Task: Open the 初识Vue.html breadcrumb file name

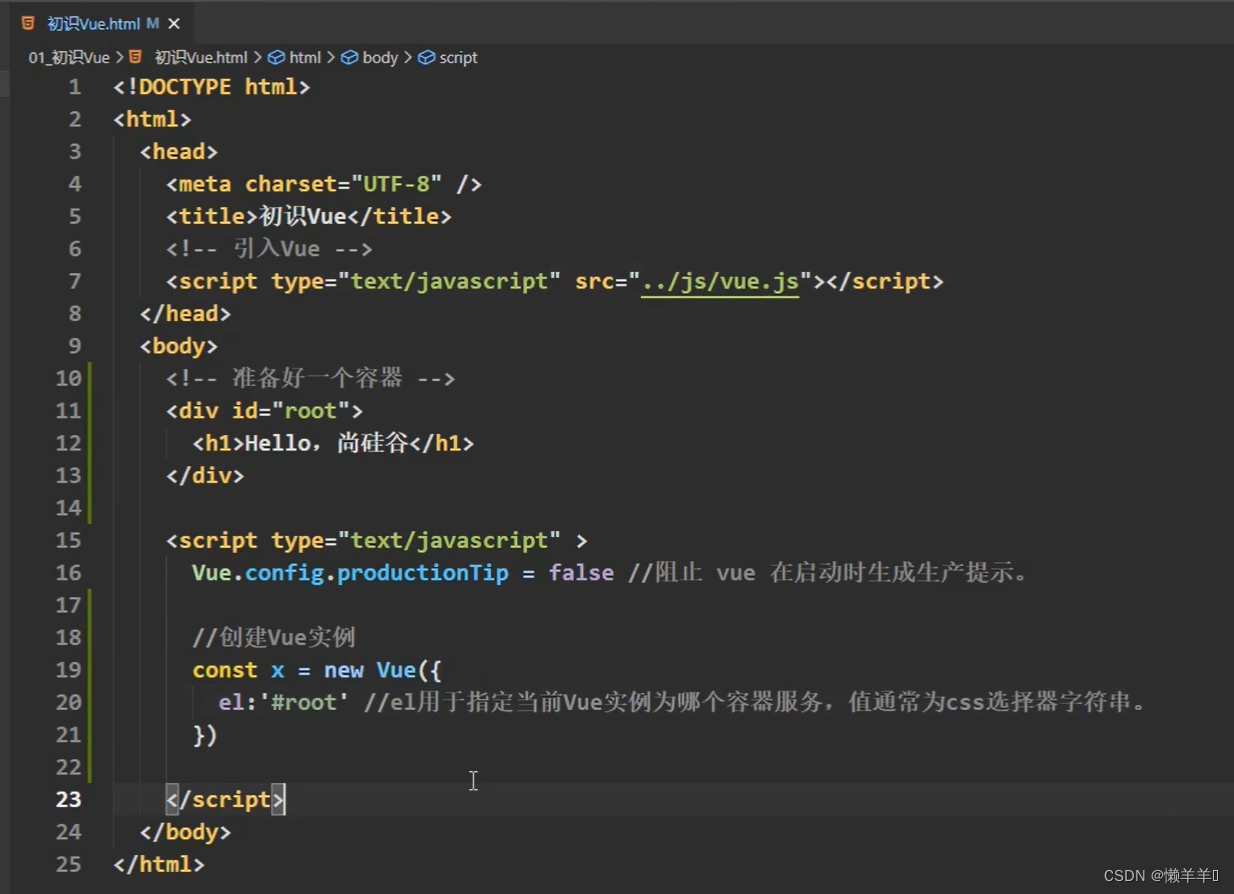Action: point(201,58)
